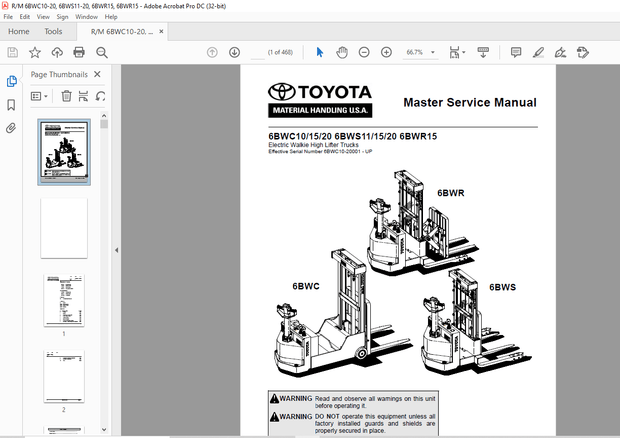Image resolution: width=620 pixels, height=438 pixels.
Task: Open the View menu
Action: (43, 17)
